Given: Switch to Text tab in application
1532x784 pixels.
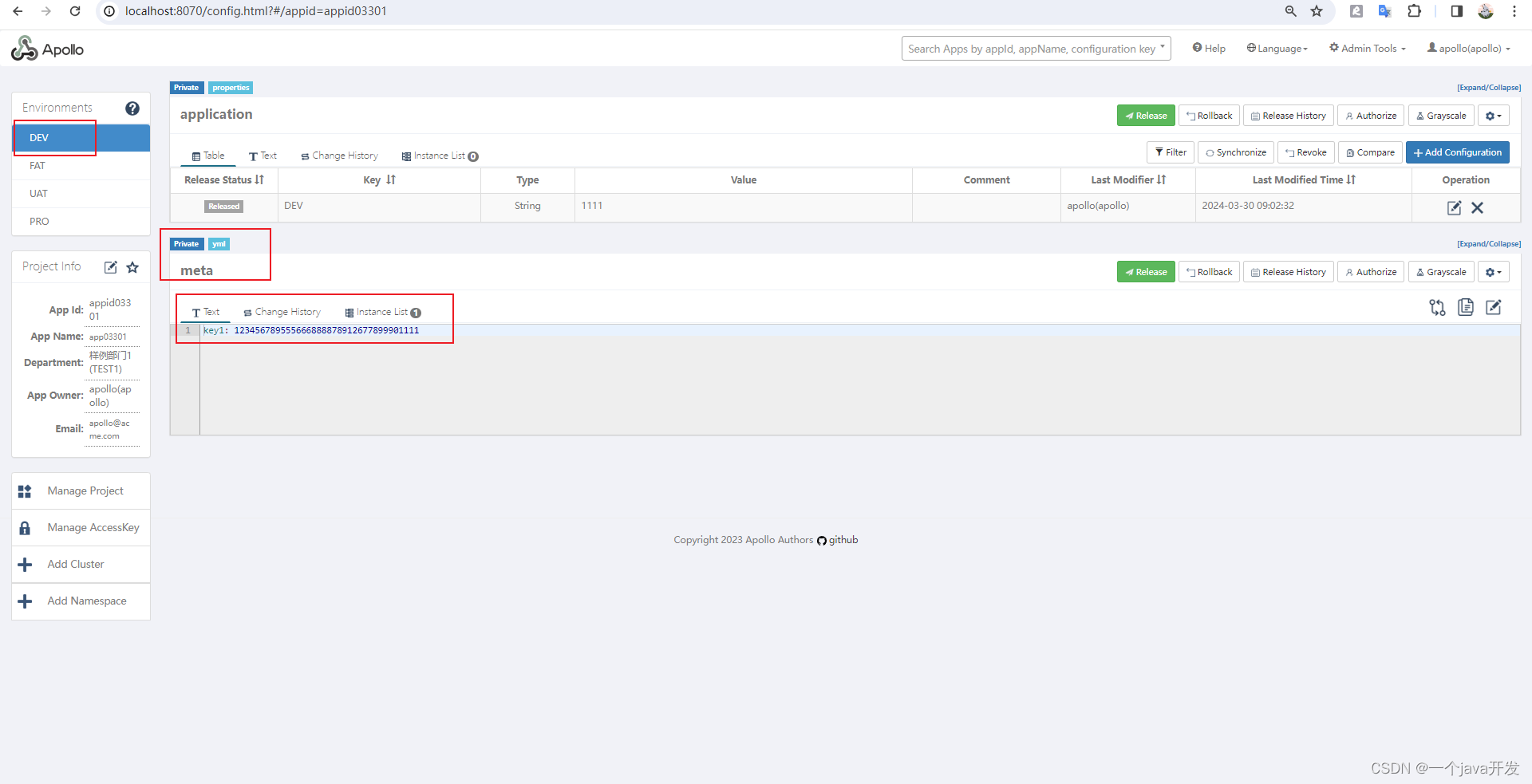Looking at the screenshot, I should click(263, 156).
